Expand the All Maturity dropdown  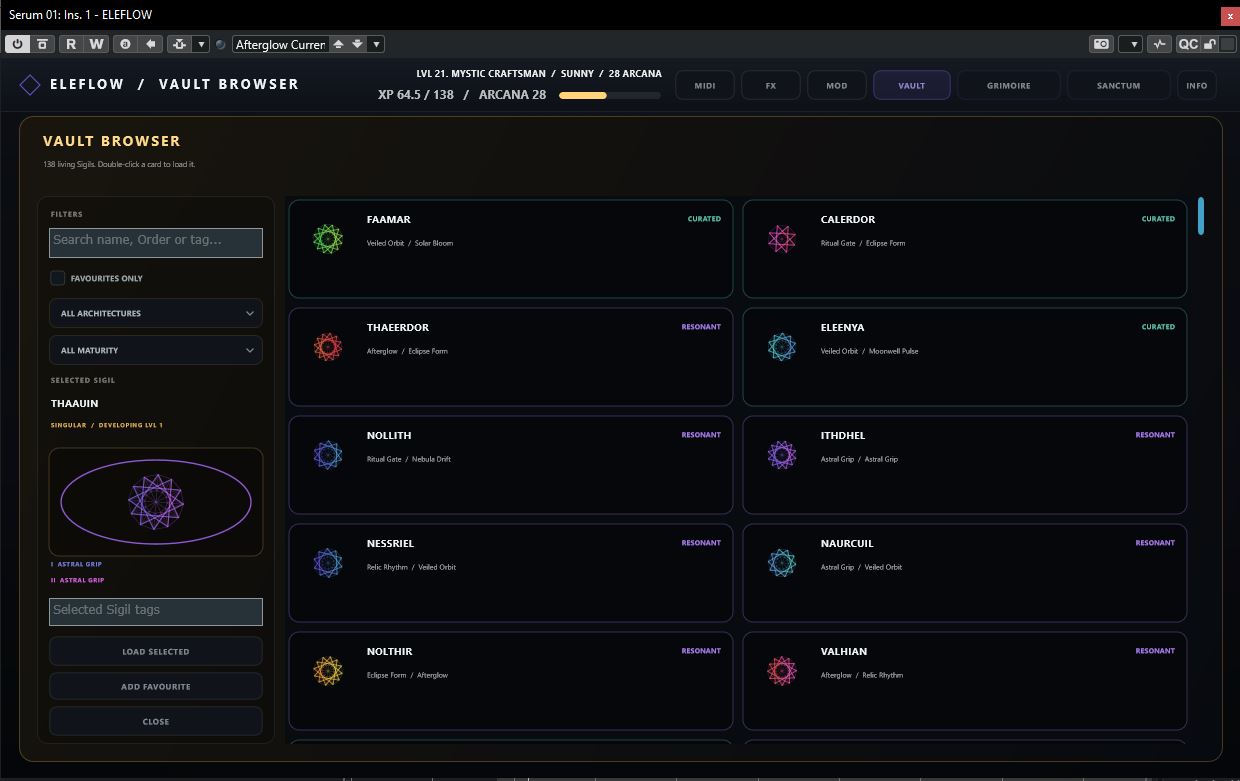click(156, 350)
